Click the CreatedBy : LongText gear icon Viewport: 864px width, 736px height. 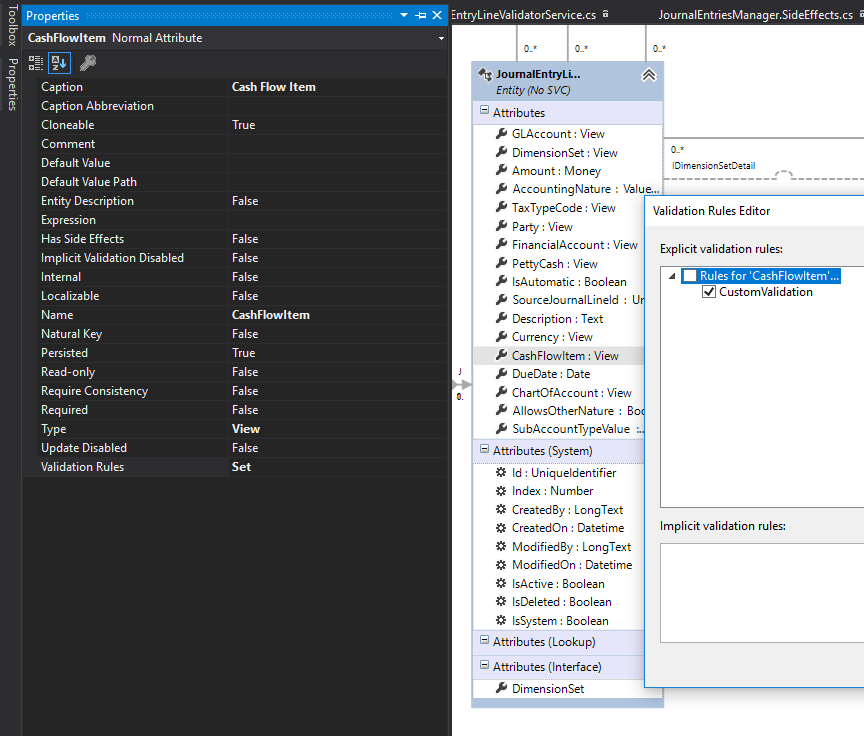[x=501, y=509]
